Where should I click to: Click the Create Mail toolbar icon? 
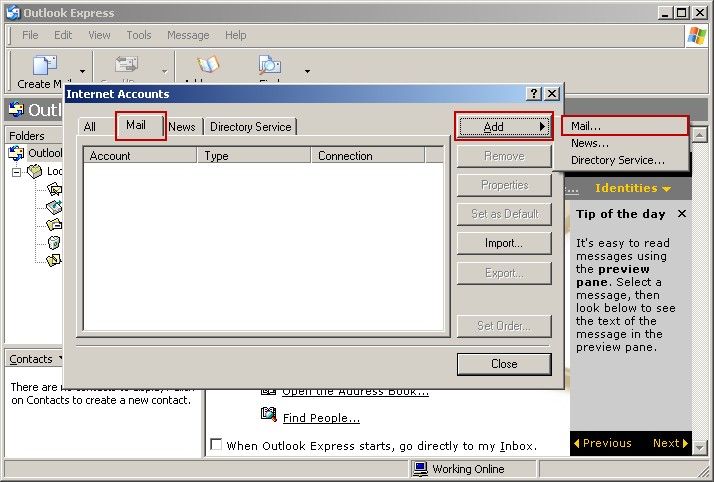click(45, 66)
